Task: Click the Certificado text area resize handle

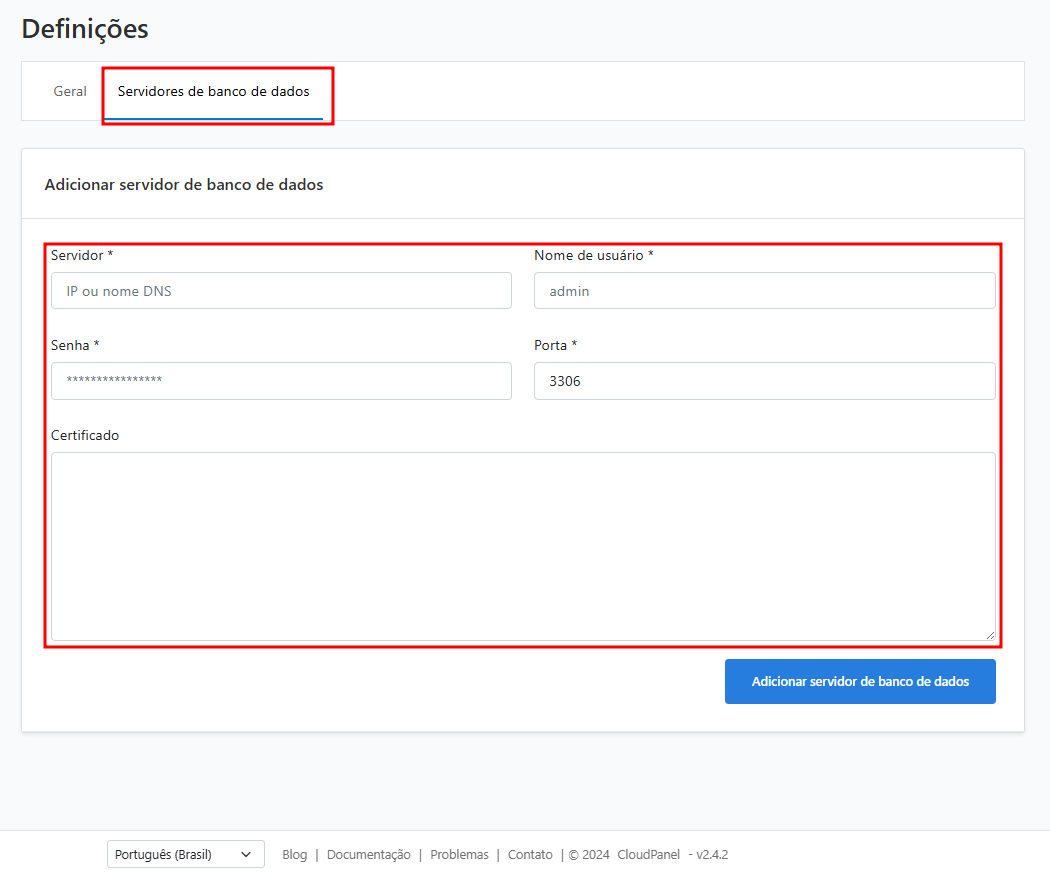Action: (x=990, y=634)
